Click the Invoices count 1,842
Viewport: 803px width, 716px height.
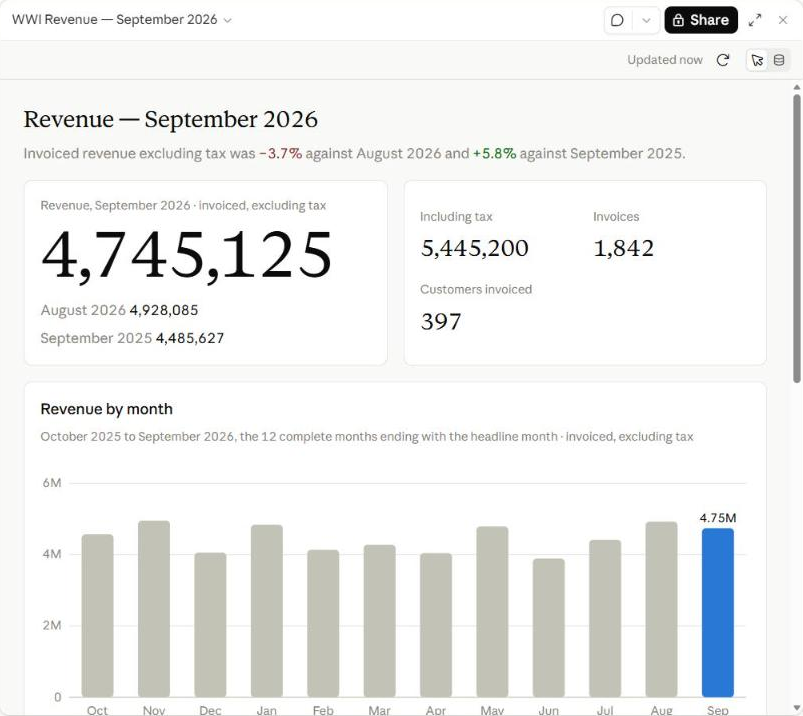tap(623, 248)
